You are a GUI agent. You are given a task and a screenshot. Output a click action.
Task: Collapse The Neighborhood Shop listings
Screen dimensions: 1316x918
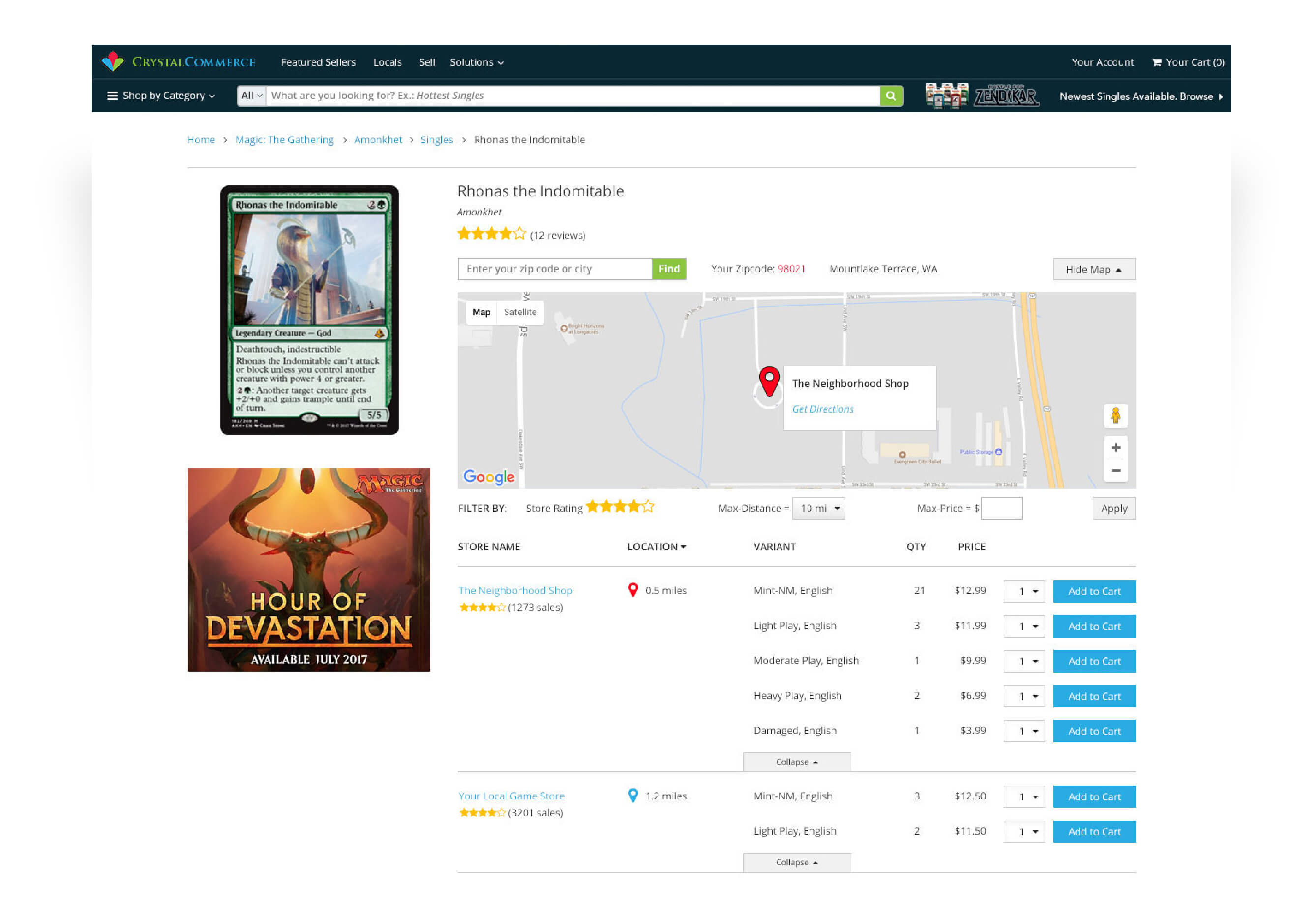pos(797,762)
